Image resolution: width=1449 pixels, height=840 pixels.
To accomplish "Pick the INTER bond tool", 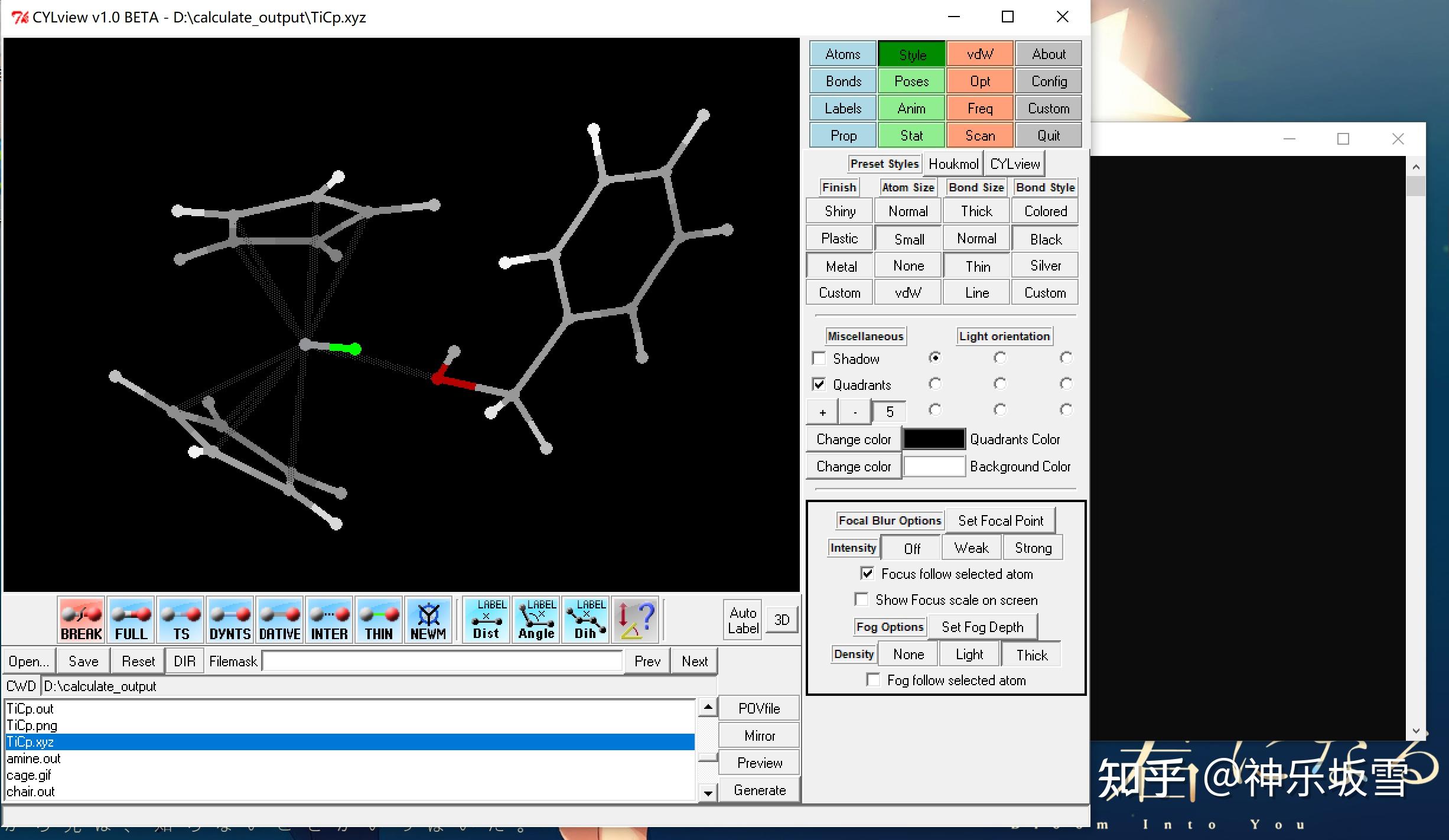I will (329, 620).
